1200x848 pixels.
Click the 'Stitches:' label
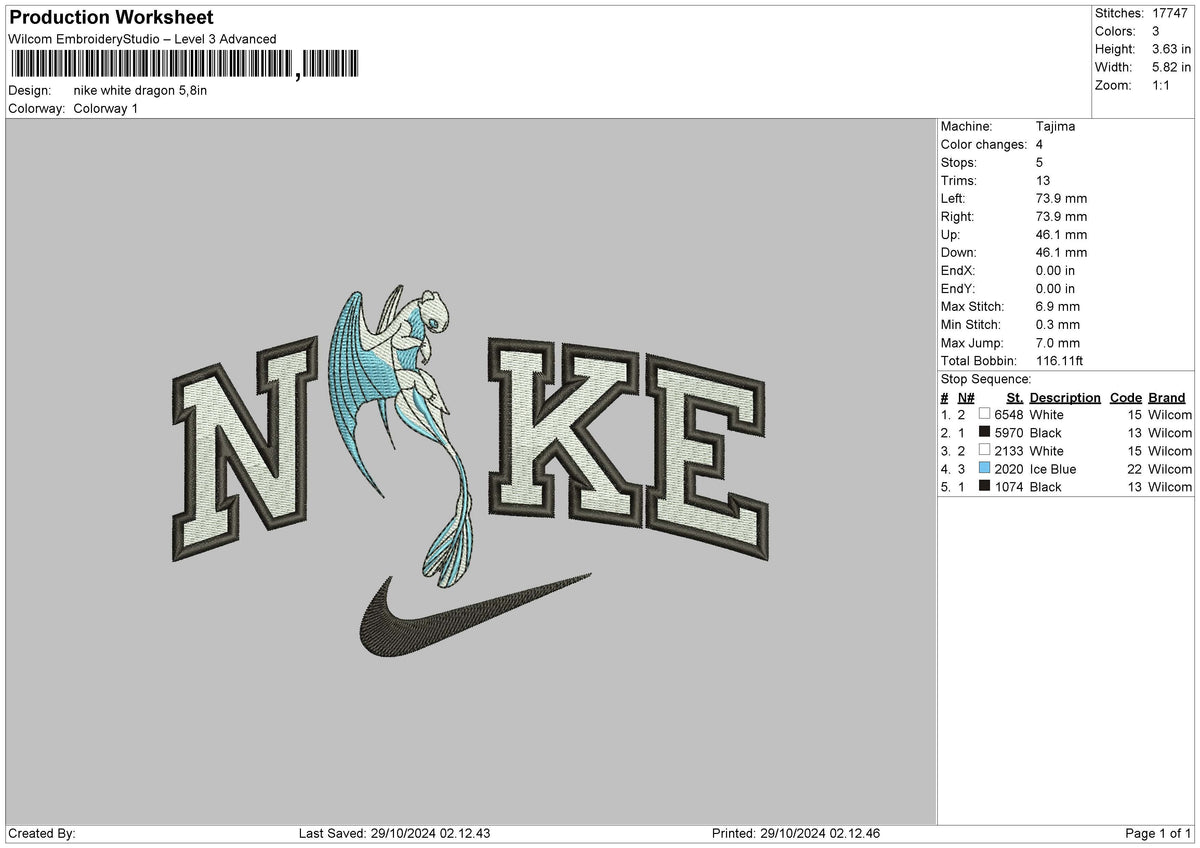pyautogui.click(x=1120, y=13)
